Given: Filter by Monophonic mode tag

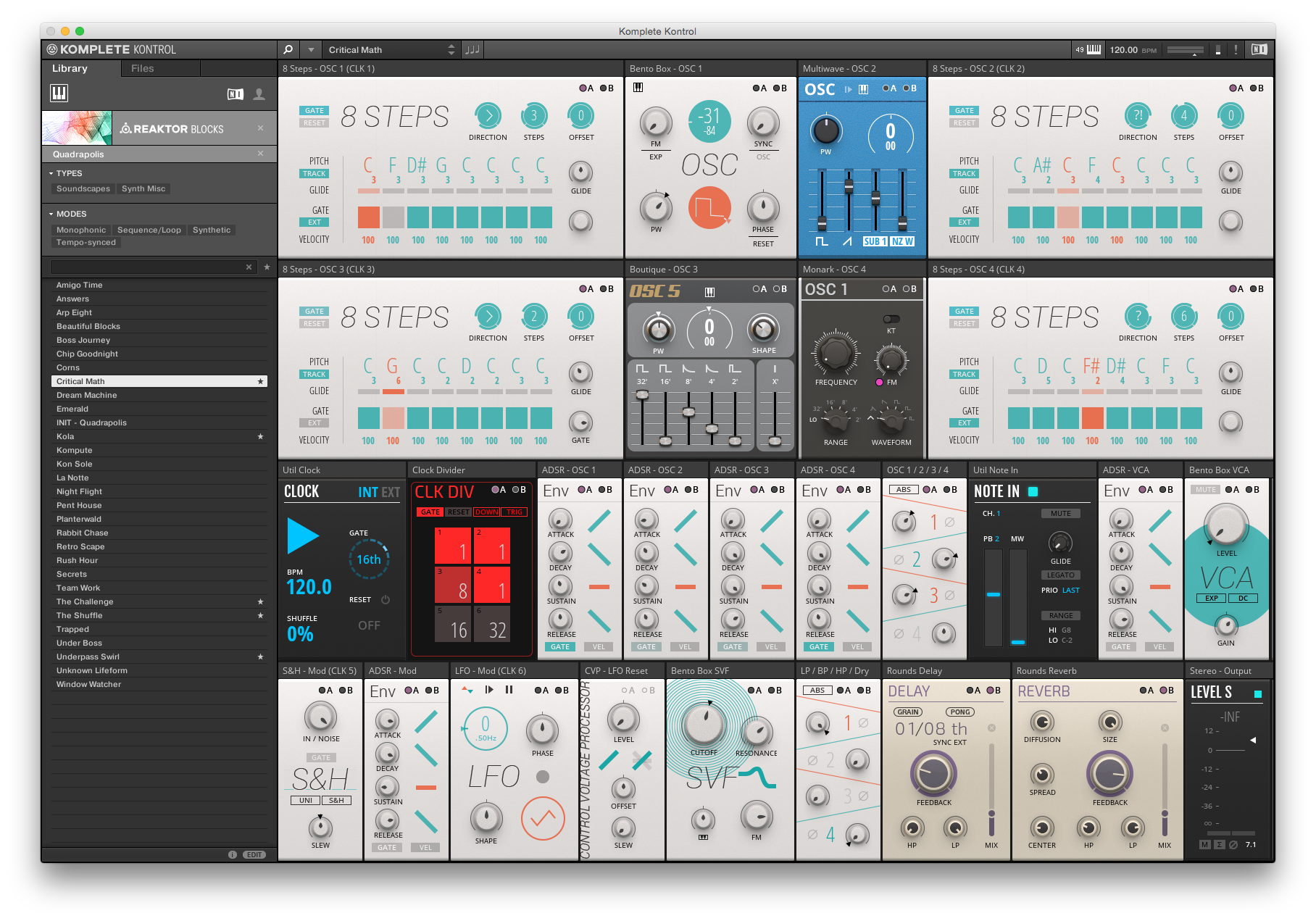Looking at the screenshot, I should 81,230.
